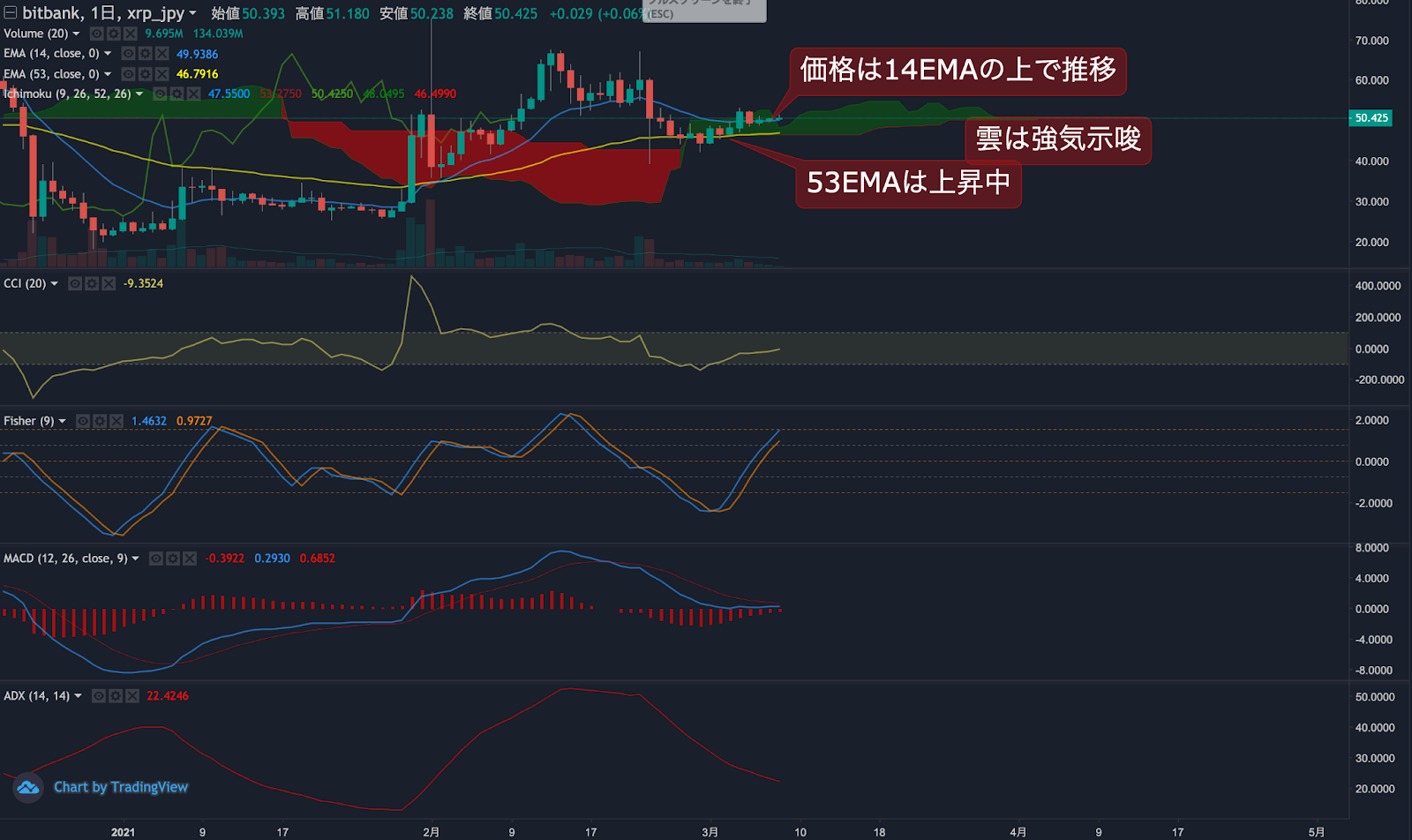Click the current price label 50.425 on axis
This screenshot has height=840, width=1412.
coord(1371,118)
